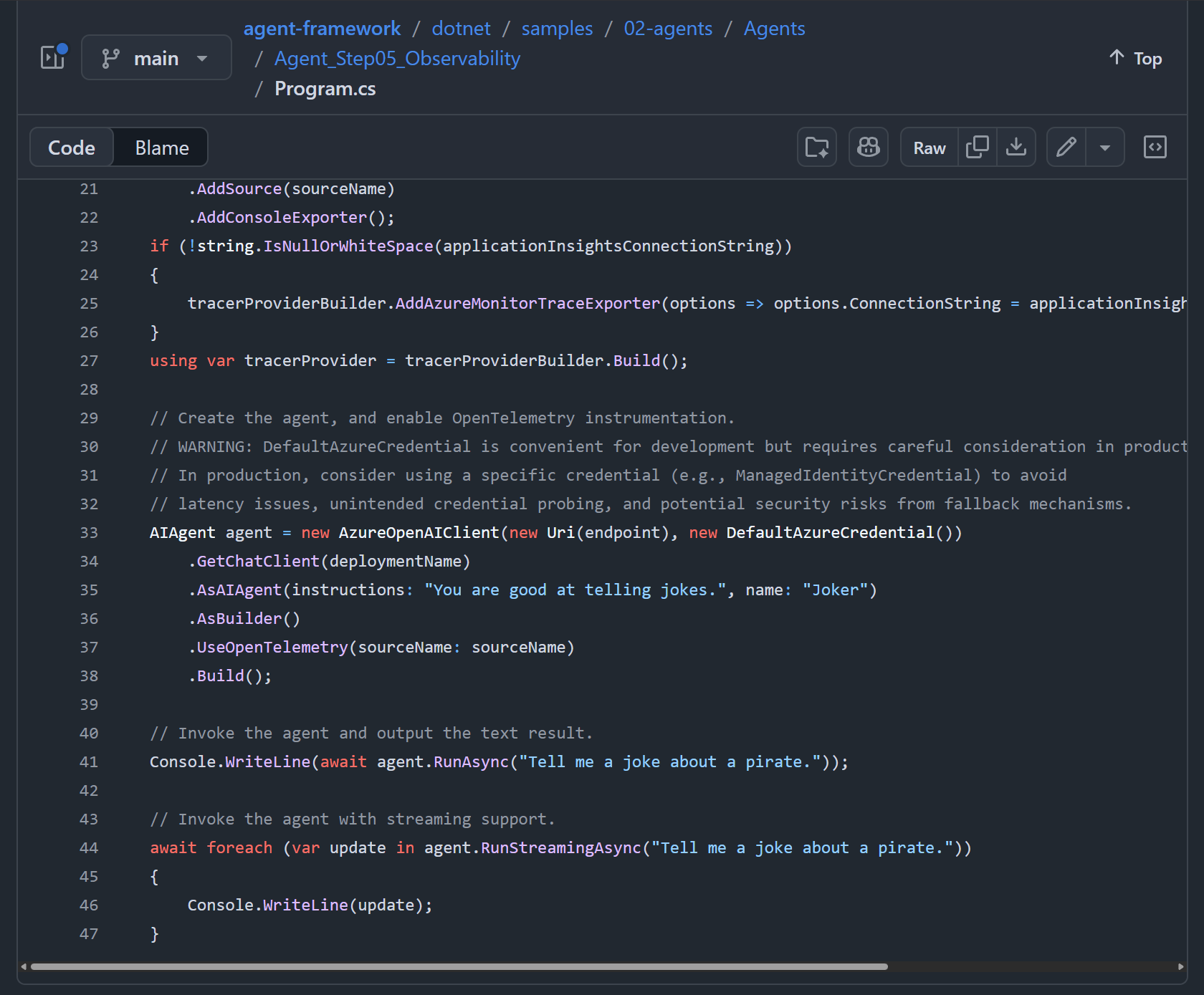
Task: Open the agent-framework repository breadcrumb
Action: (322, 29)
